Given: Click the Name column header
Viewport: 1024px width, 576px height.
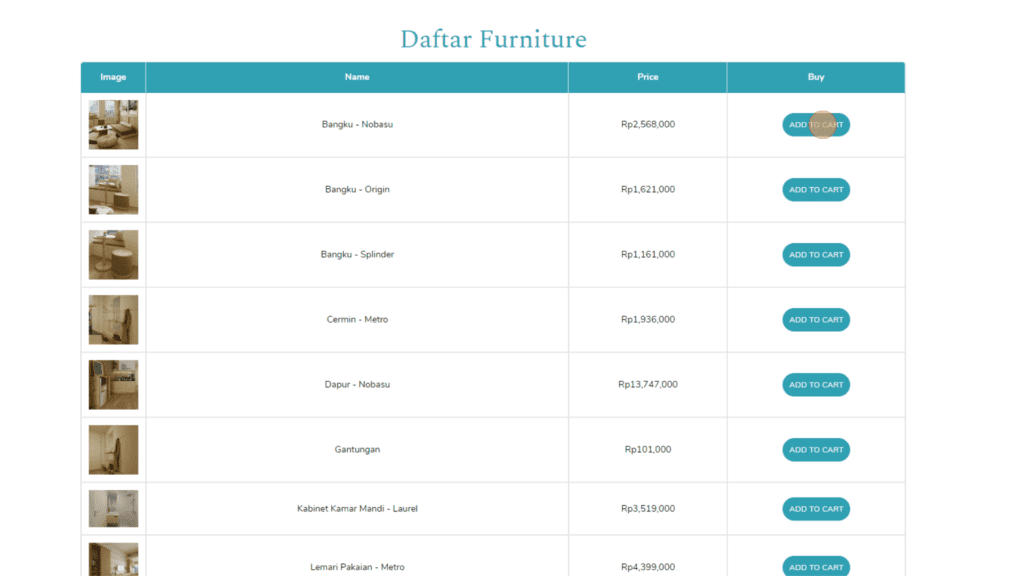Looking at the screenshot, I should pyautogui.click(x=357, y=77).
